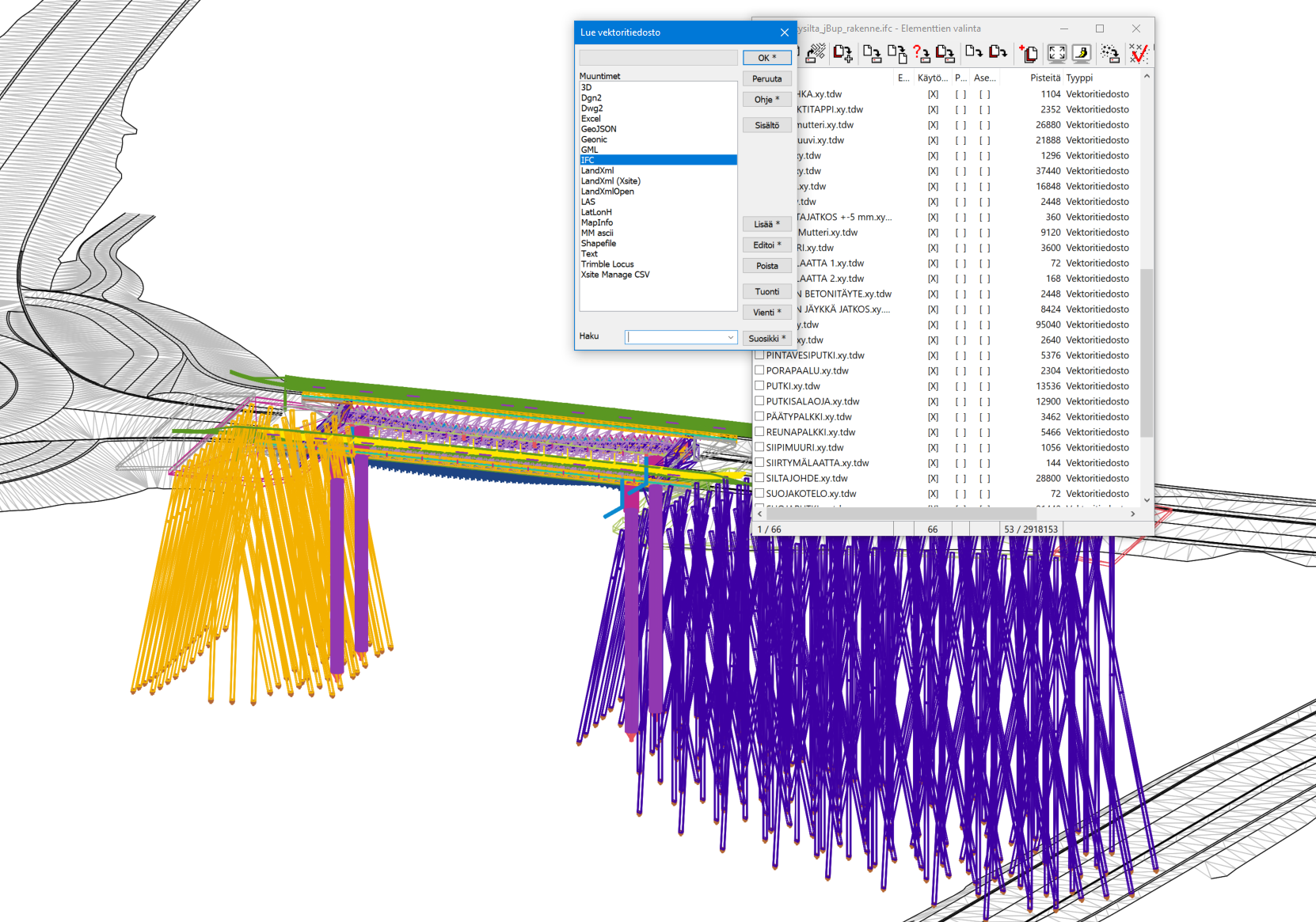This screenshot has width=1316, height=922.
Task: Click the scattered points to file icon
Action: coord(1110,53)
